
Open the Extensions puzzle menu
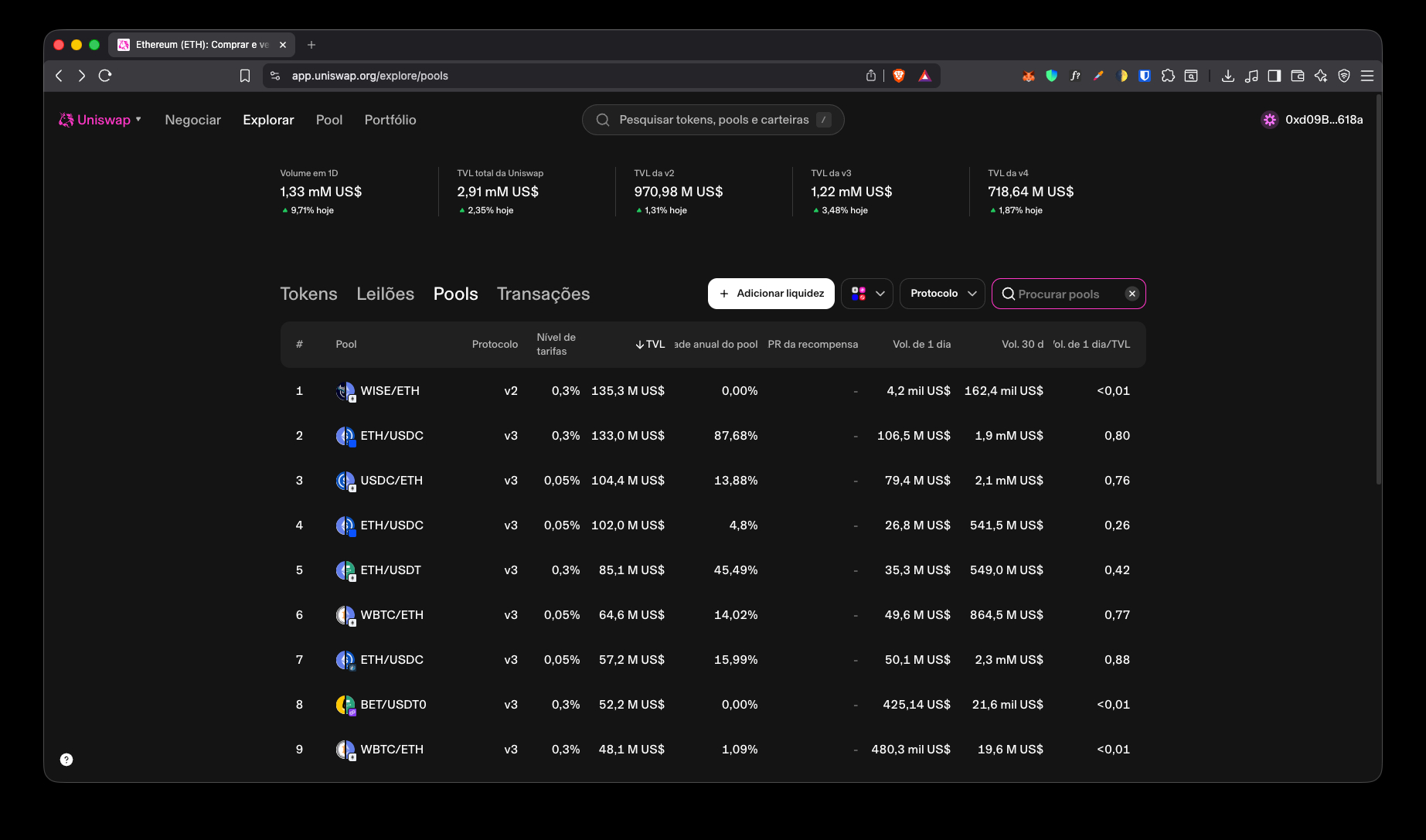pyautogui.click(x=1168, y=76)
